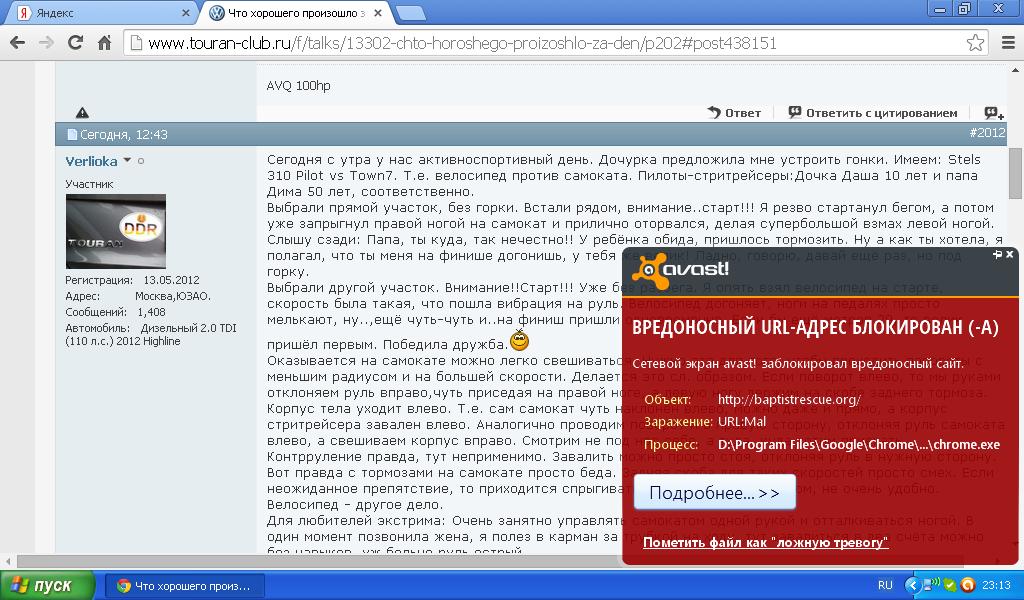This screenshot has width=1024, height=600.
Task: Minimize the Chrome browser window
Action: pyautogui.click(x=940, y=9)
